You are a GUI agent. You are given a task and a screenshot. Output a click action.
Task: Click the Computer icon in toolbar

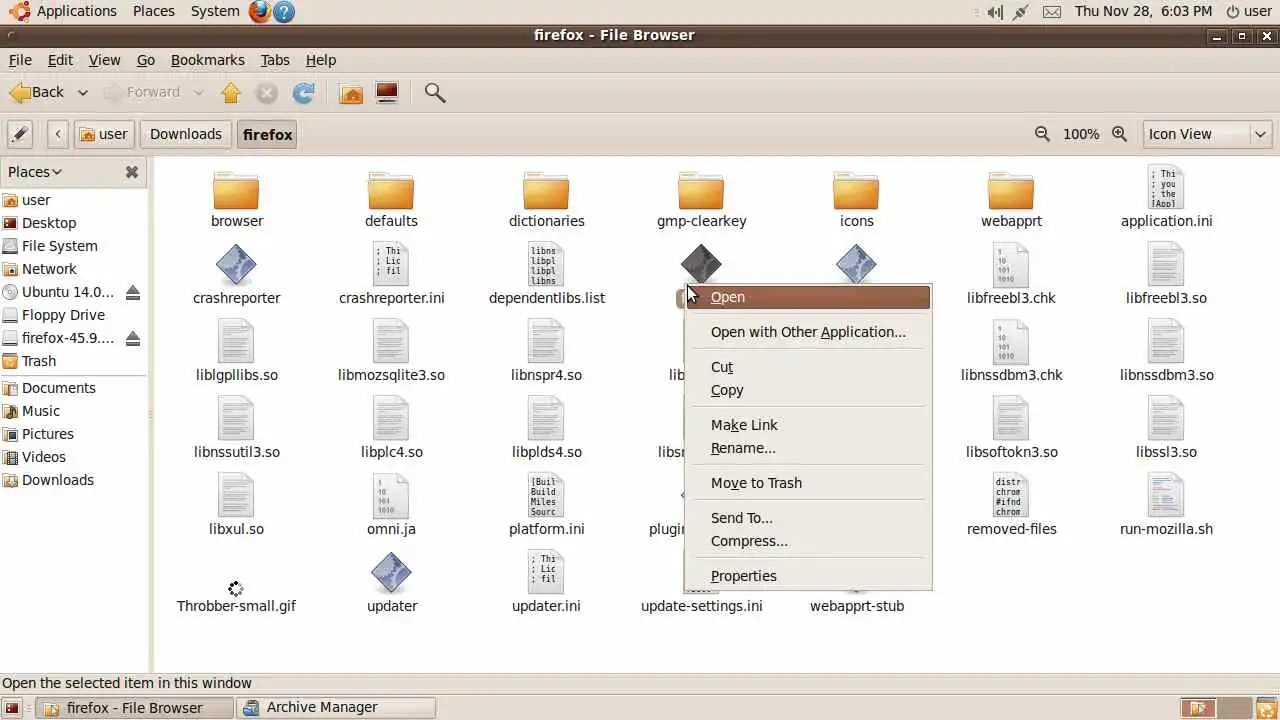pos(387,93)
